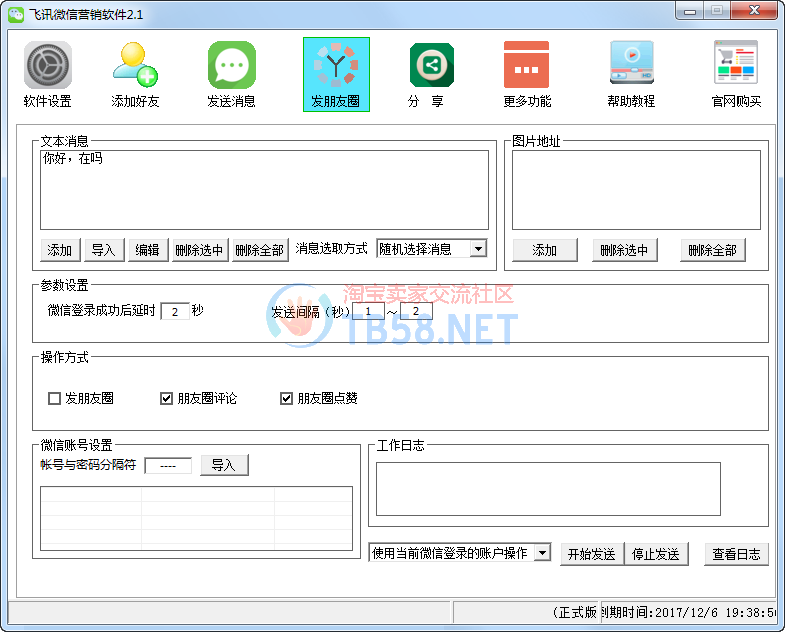The image size is (785, 632).
Task: Open 软件设置 gear icon
Action: click(48, 65)
